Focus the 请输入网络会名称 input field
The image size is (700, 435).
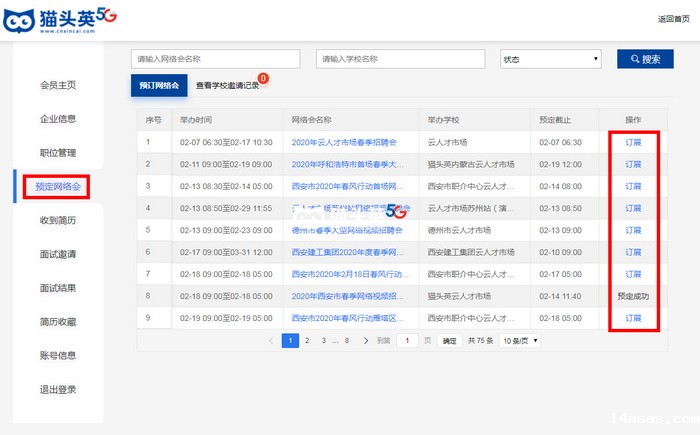click(x=215, y=59)
